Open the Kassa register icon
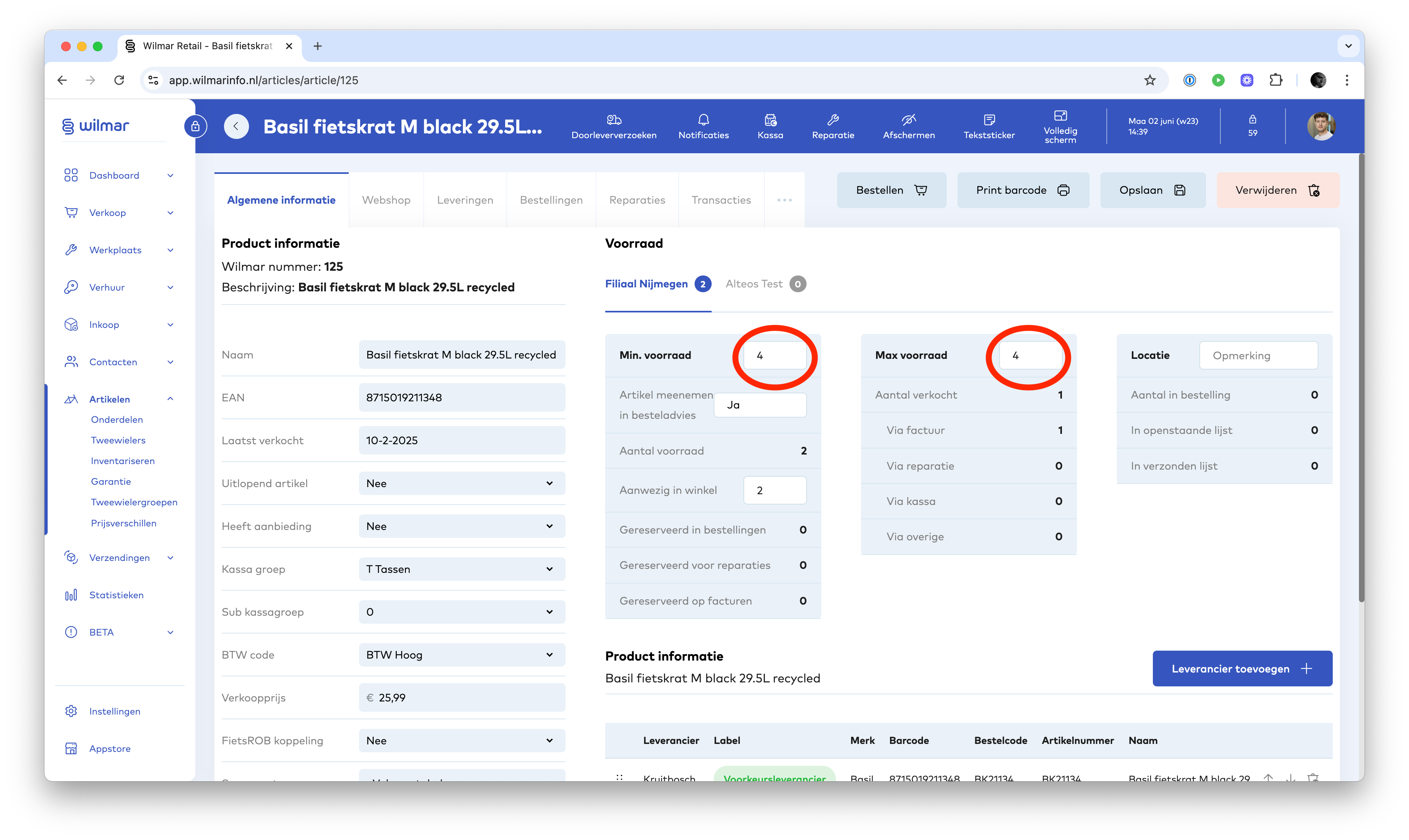Viewport: 1409px width, 840px height. click(x=770, y=120)
